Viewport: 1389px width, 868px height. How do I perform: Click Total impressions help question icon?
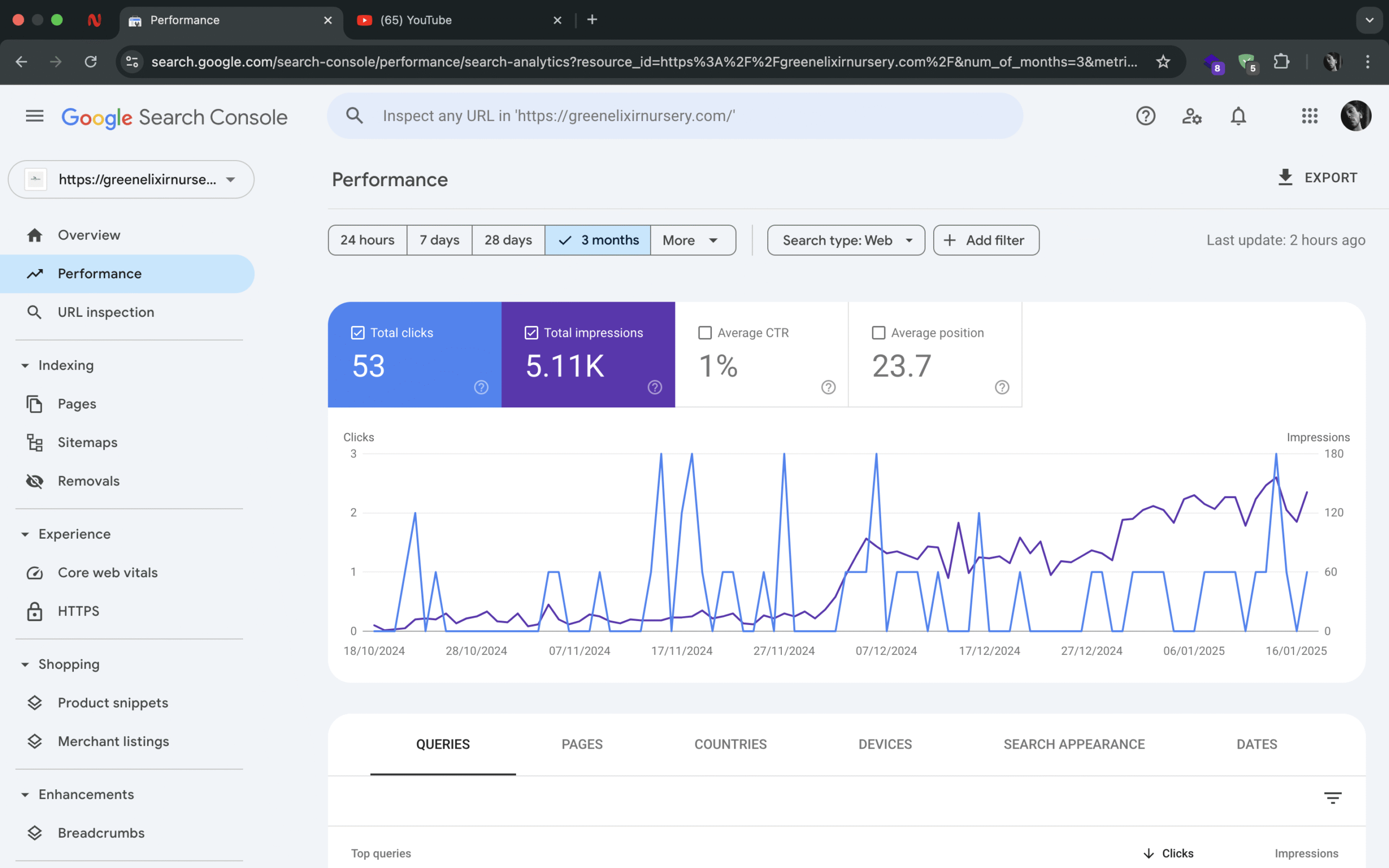(x=654, y=387)
